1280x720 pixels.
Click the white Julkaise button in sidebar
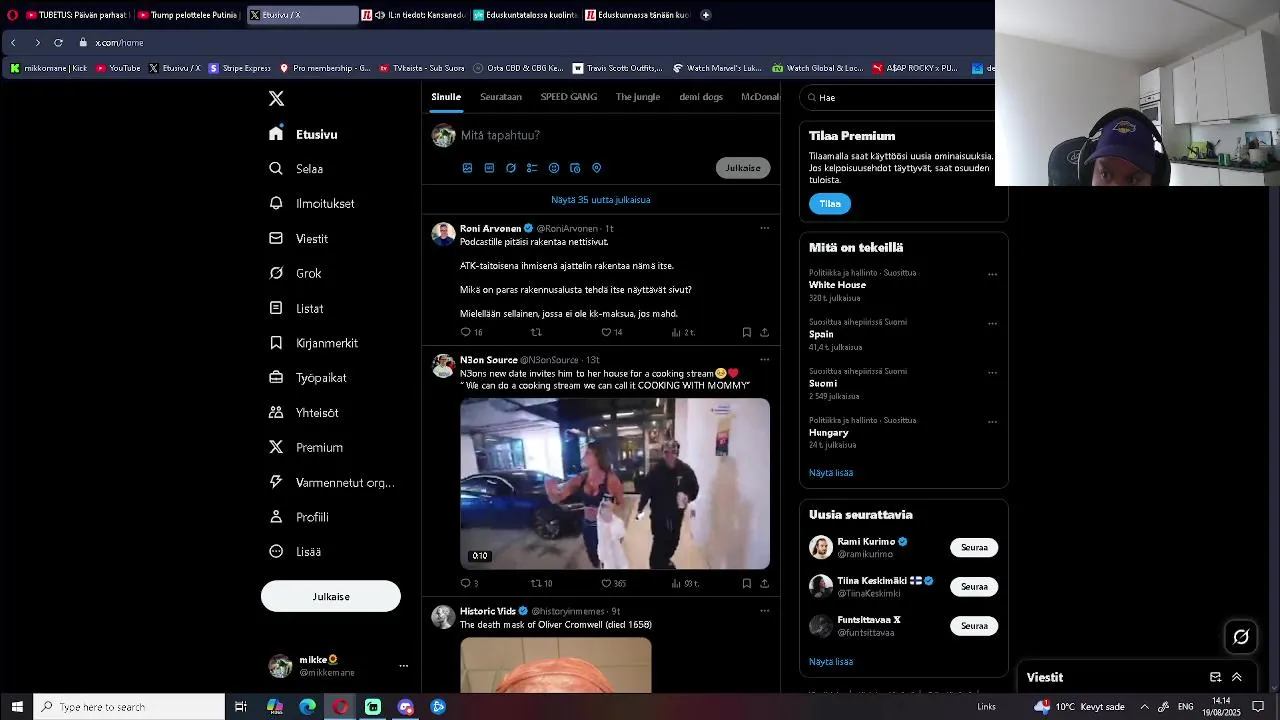331,596
